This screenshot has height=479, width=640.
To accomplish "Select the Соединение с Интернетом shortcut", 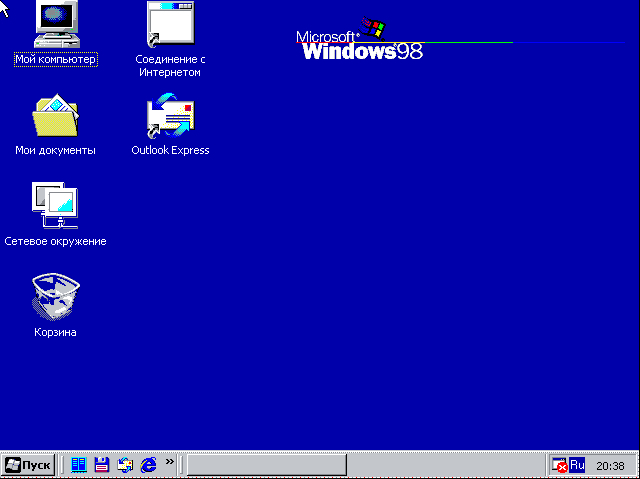I will [170, 25].
